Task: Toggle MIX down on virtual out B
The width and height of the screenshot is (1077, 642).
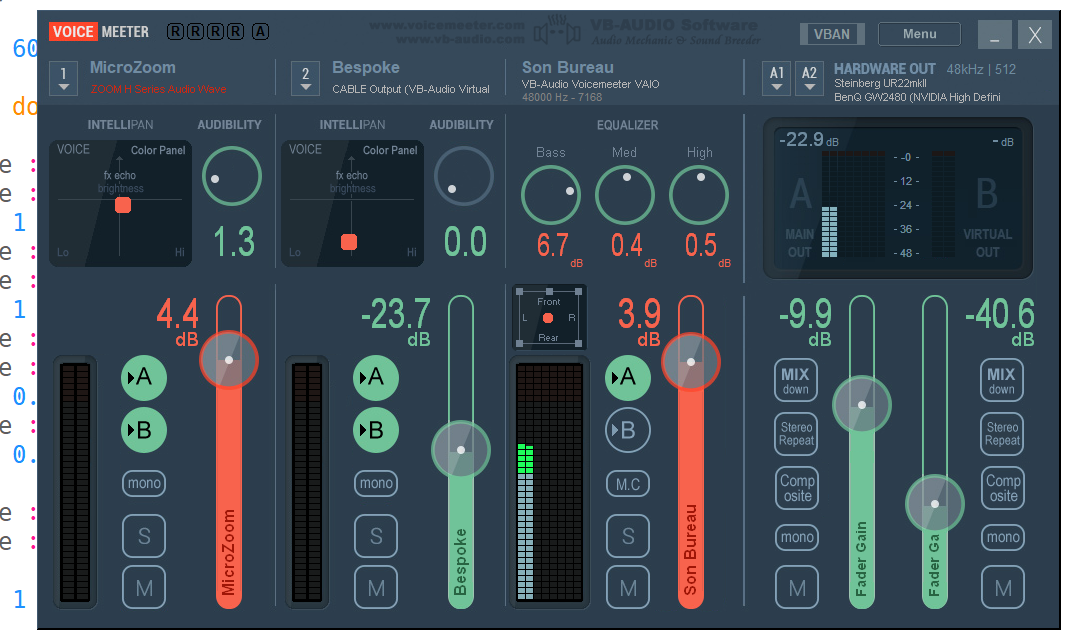Action: 1001,380
